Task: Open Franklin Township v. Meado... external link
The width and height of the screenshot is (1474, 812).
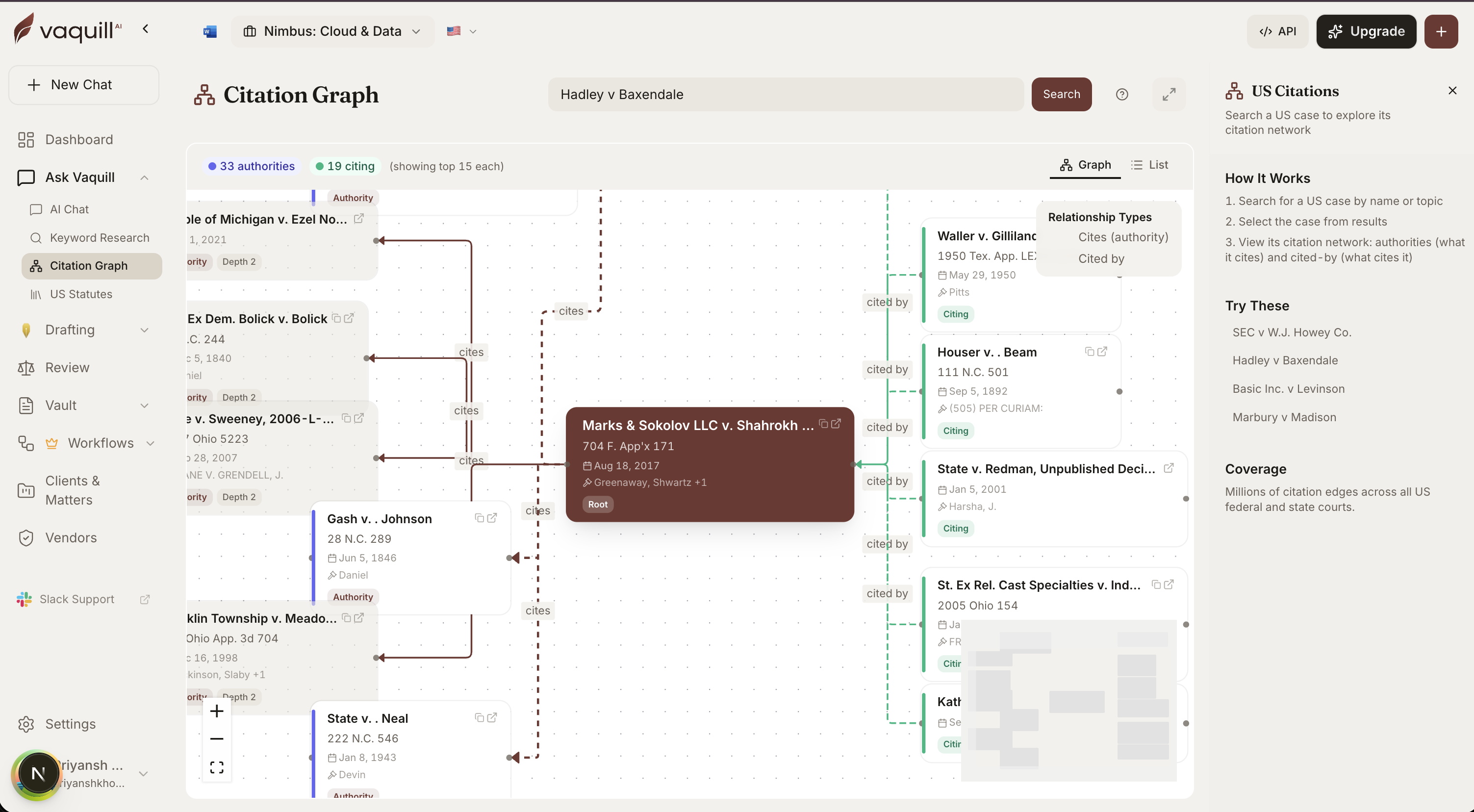Action: pos(359,618)
